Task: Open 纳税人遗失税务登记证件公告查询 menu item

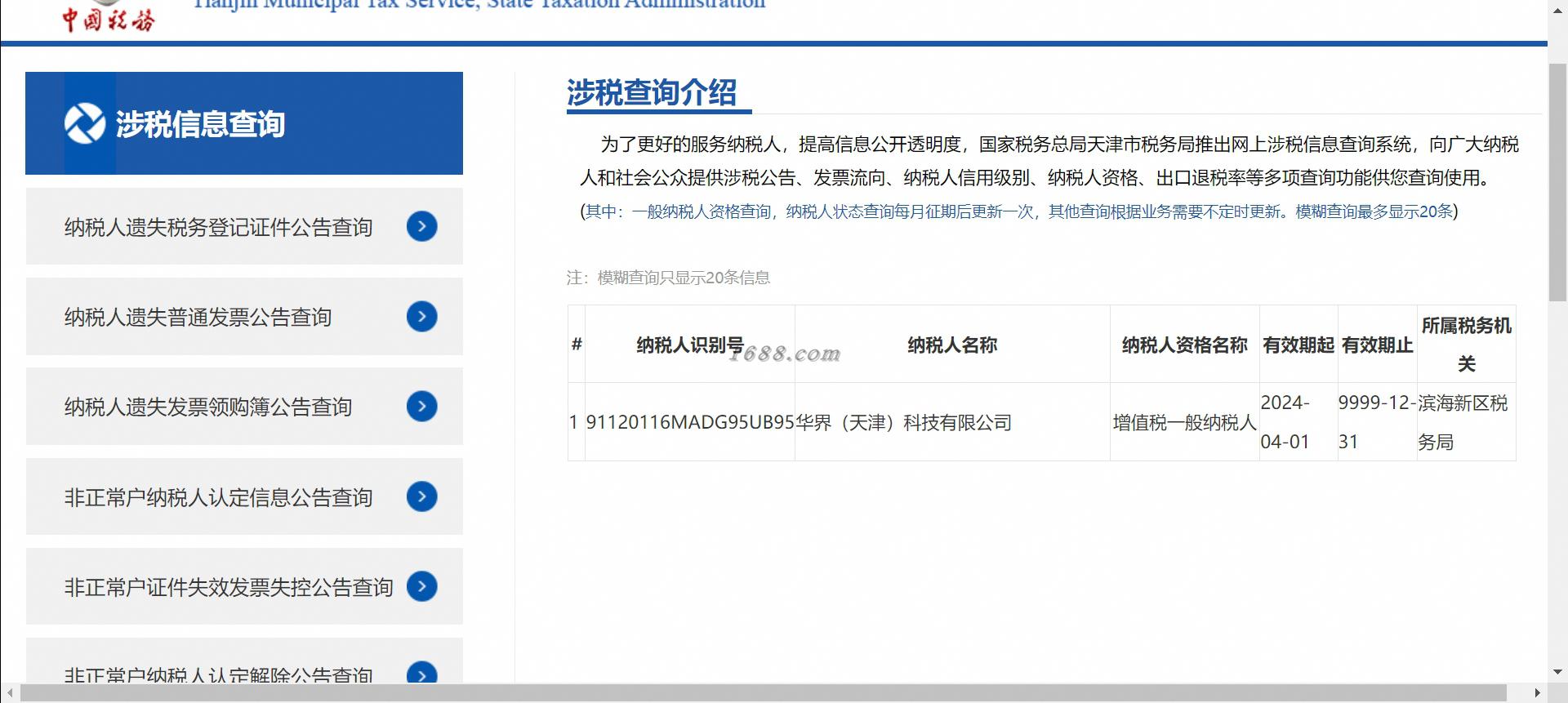Action: click(x=244, y=226)
